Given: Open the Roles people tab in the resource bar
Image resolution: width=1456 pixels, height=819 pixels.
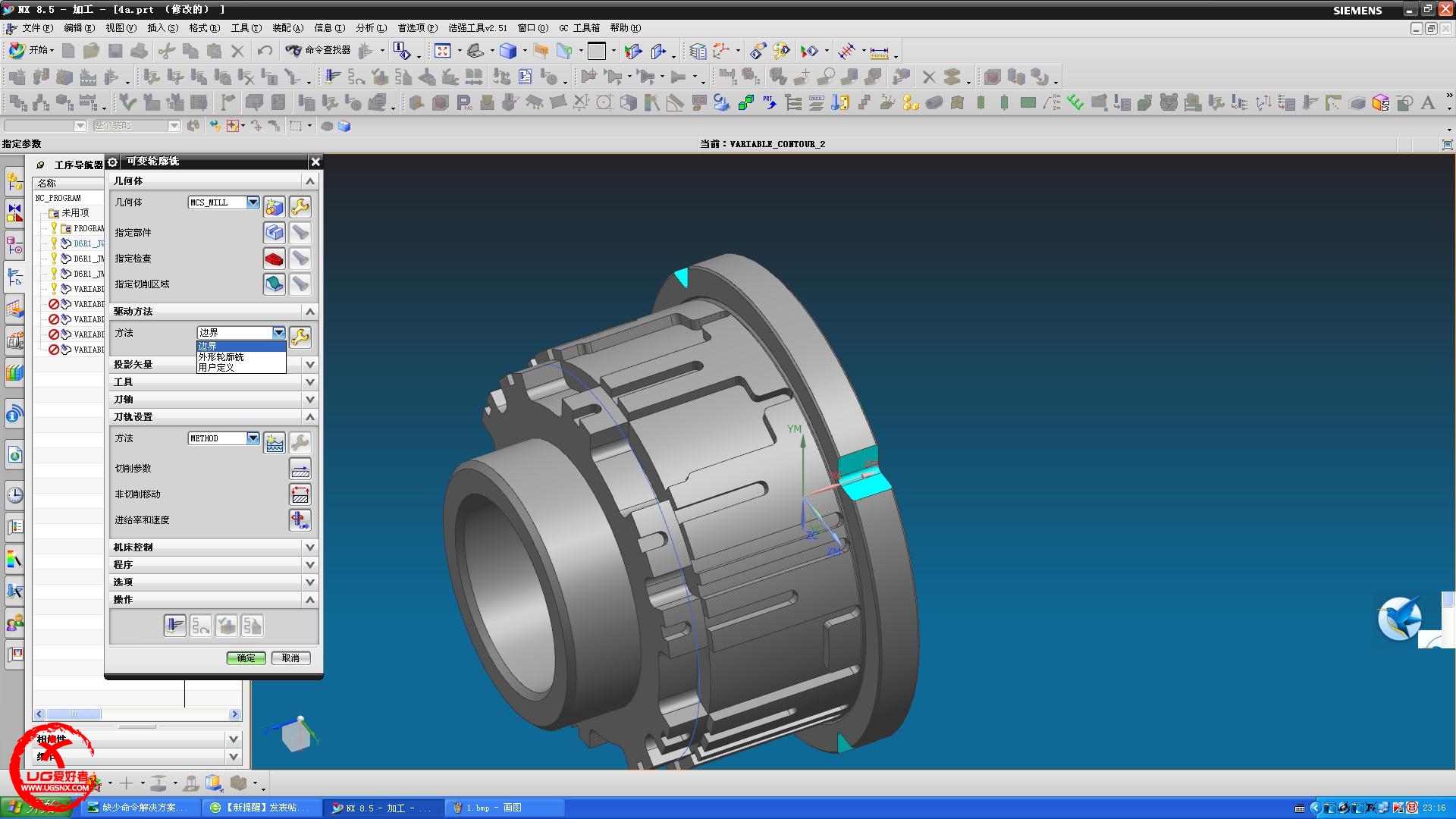Looking at the screenshot, I should coord(14,623).
